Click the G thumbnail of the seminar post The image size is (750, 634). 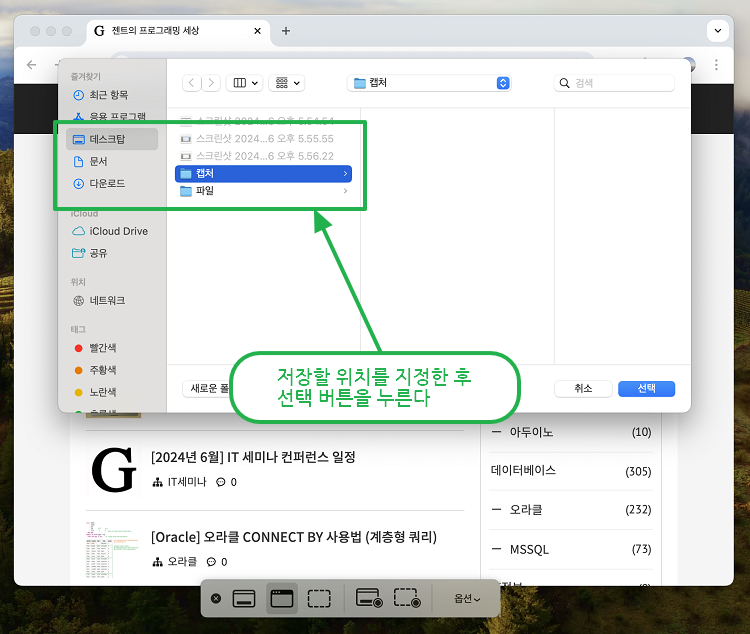[x=114, y=470]
